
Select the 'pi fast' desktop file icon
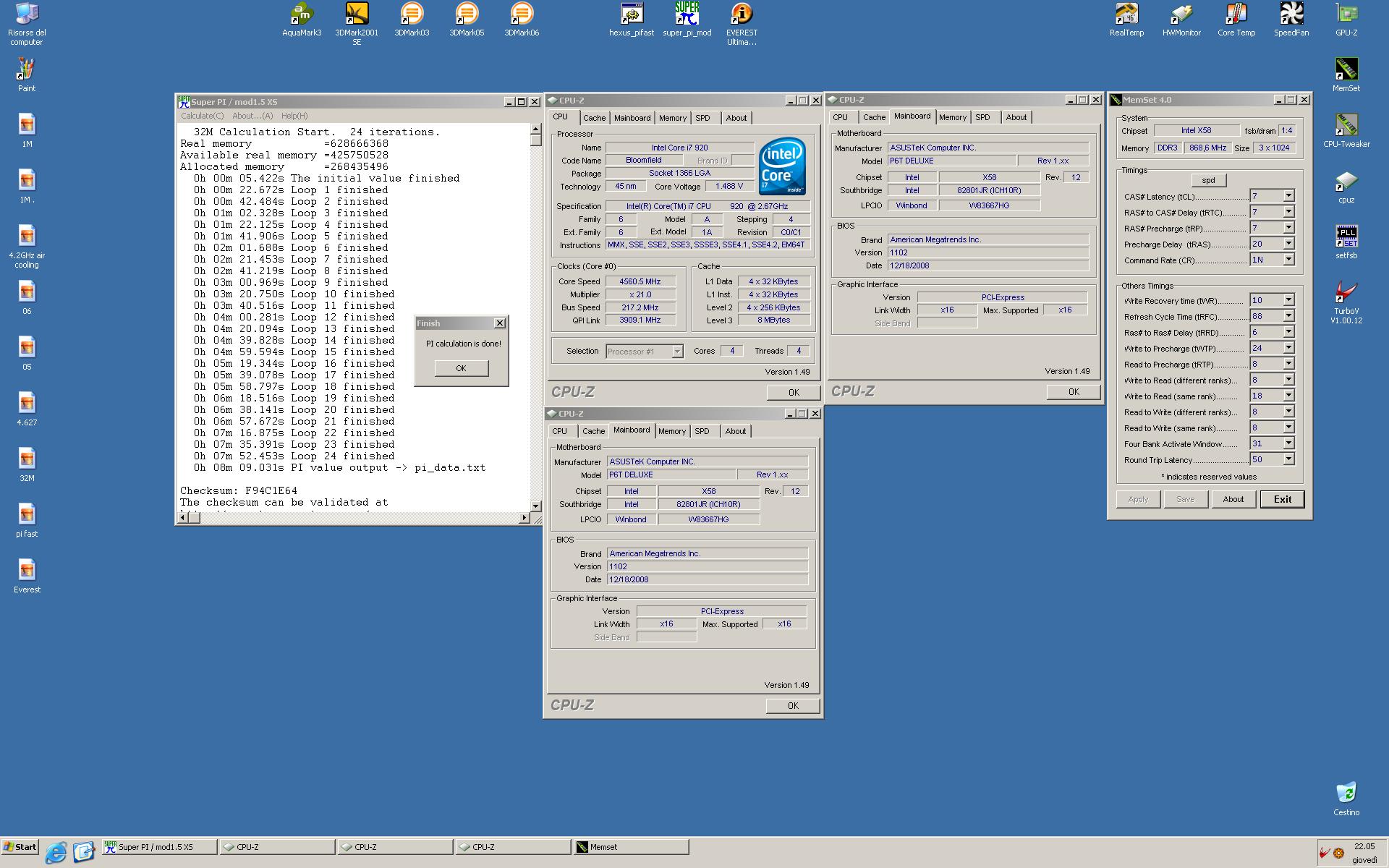[x=27, y=520]
